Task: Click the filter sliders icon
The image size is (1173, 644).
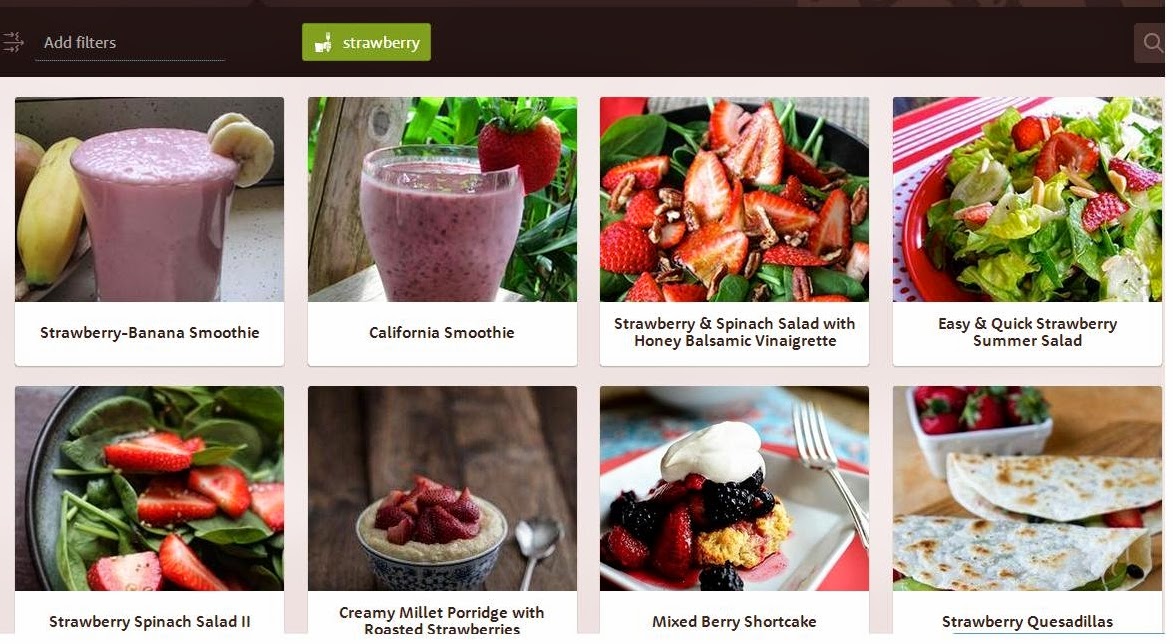Action: pyautogui.click(x=13, y=43)
